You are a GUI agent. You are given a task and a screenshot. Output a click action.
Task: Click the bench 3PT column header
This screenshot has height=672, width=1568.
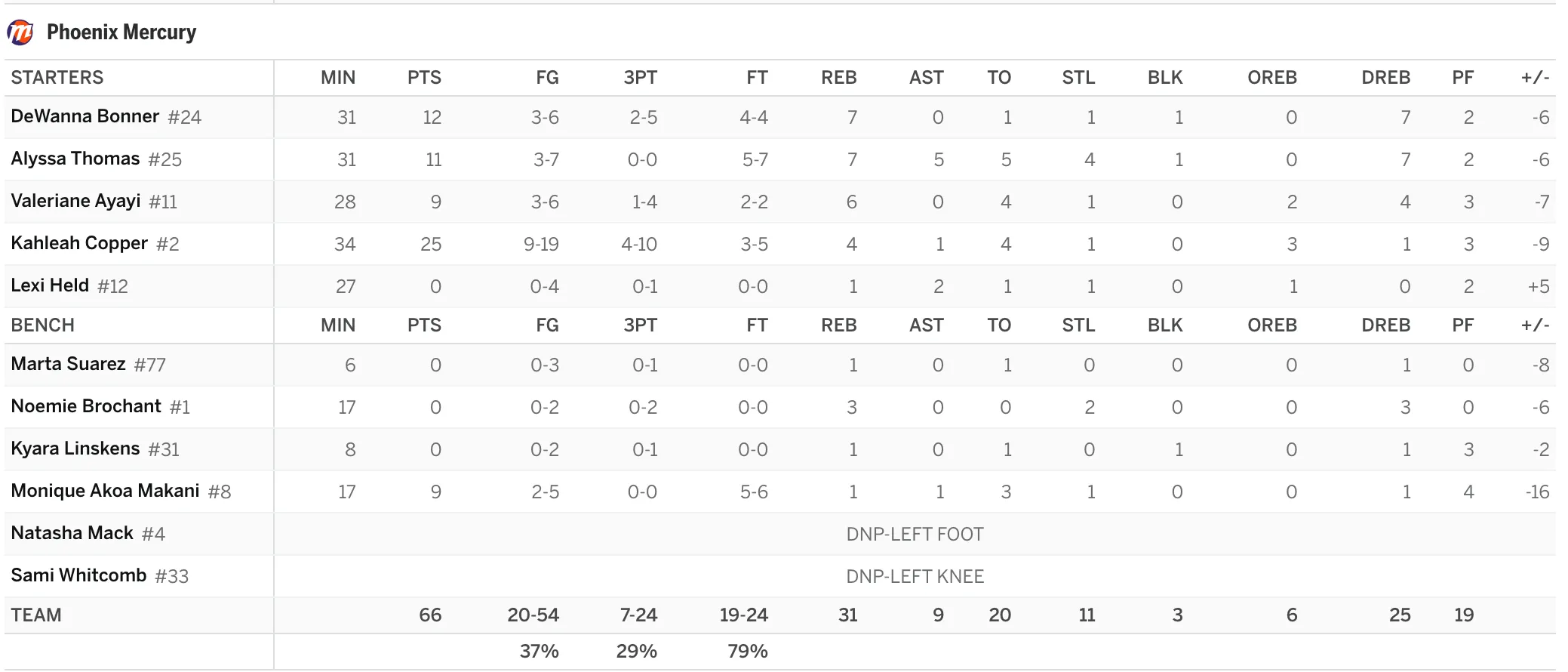tap(641, 325)
